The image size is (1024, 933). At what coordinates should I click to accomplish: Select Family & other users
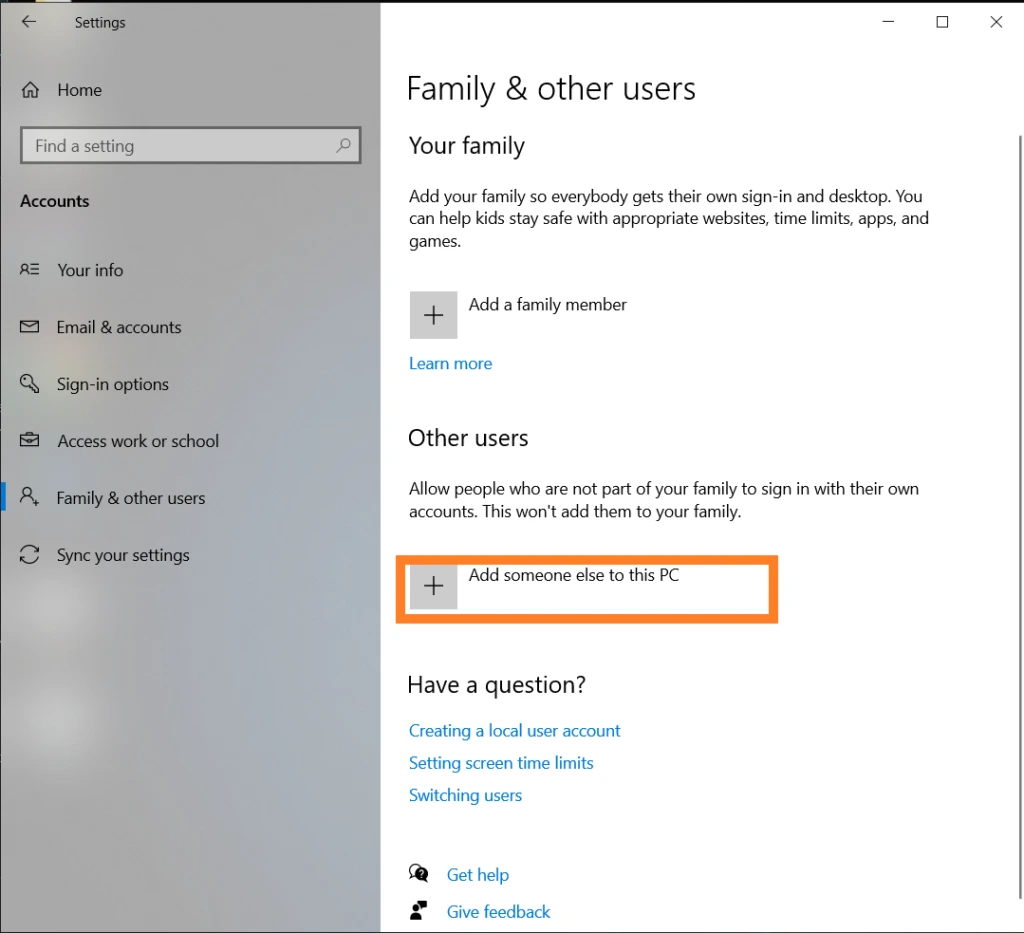[131, 498]
